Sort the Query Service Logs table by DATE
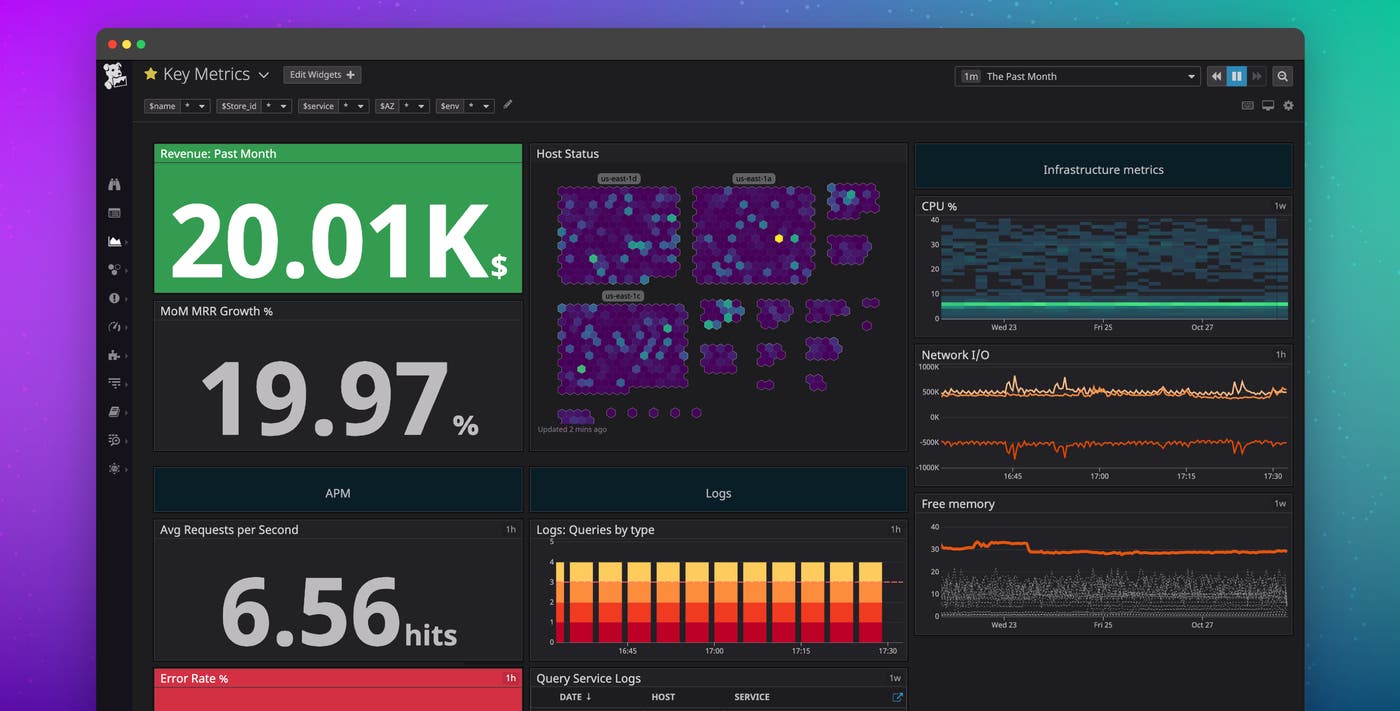The width and height of the screenshot is (1400, 711). [x=573, y=697]
